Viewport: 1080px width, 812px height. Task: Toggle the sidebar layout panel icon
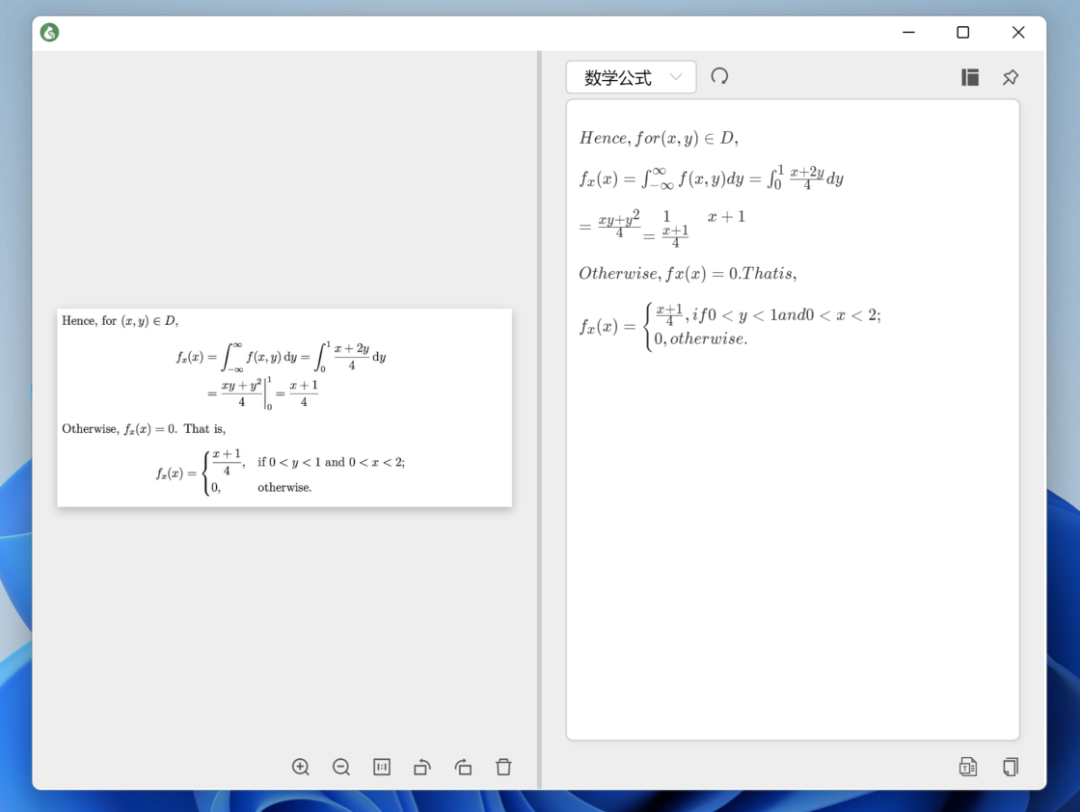[970, 77]
